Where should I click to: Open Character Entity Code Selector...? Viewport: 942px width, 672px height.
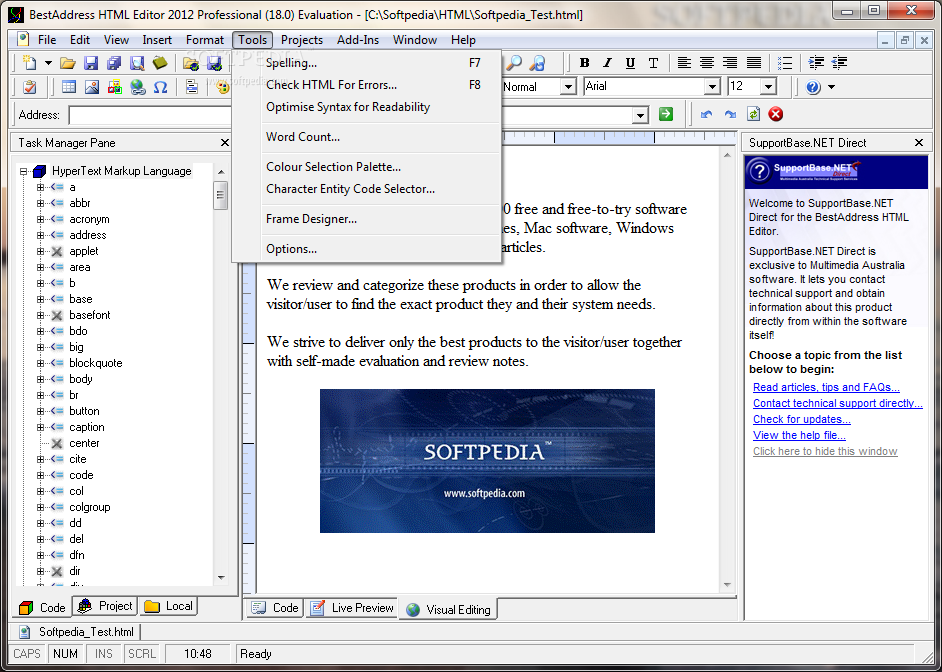pyautogui.click(x=367, y=189)
